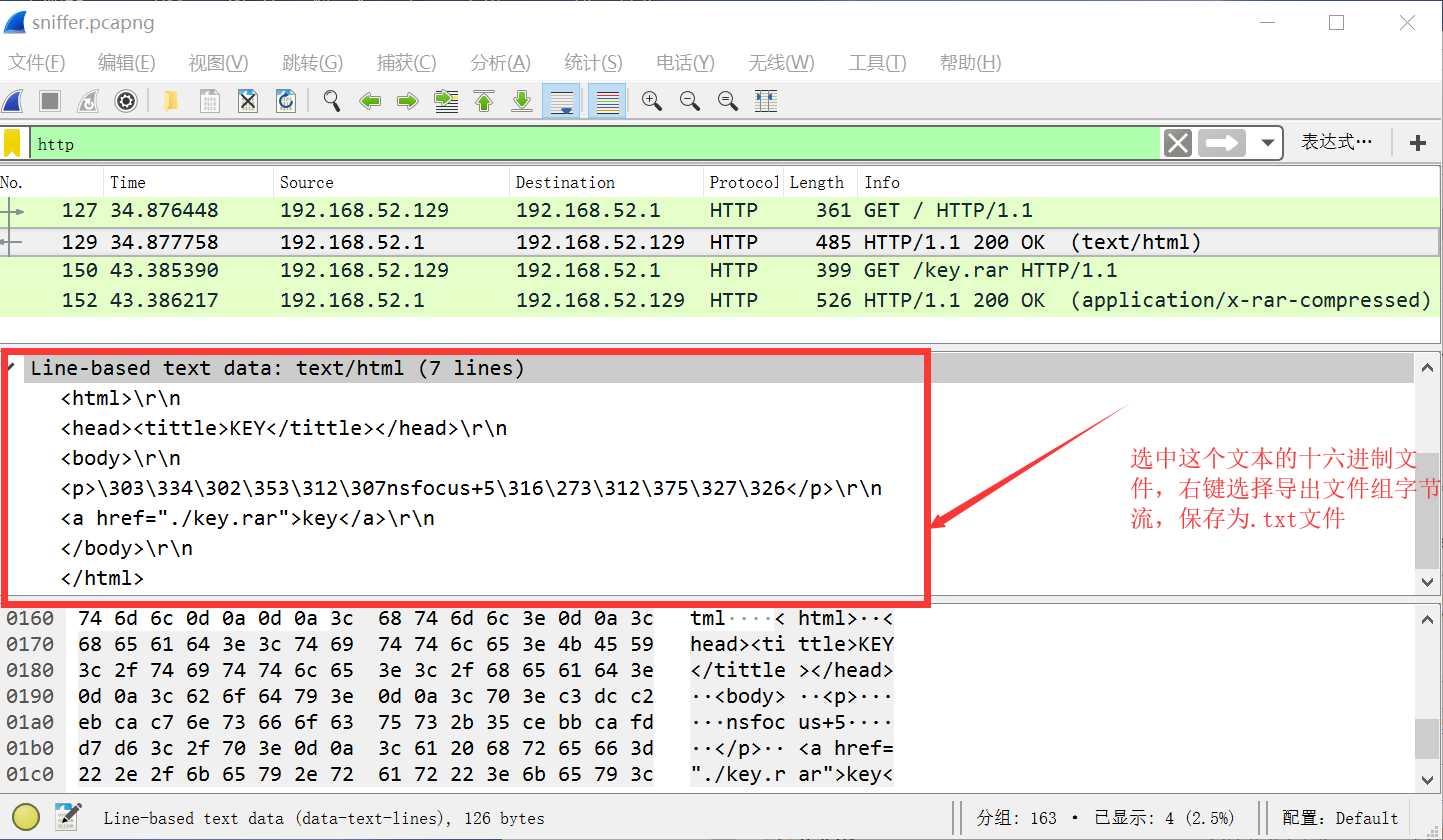Click the 配置: Default profile status
The width and height of the screenshot is (1443, 840).
click(x=1339, y=818)
